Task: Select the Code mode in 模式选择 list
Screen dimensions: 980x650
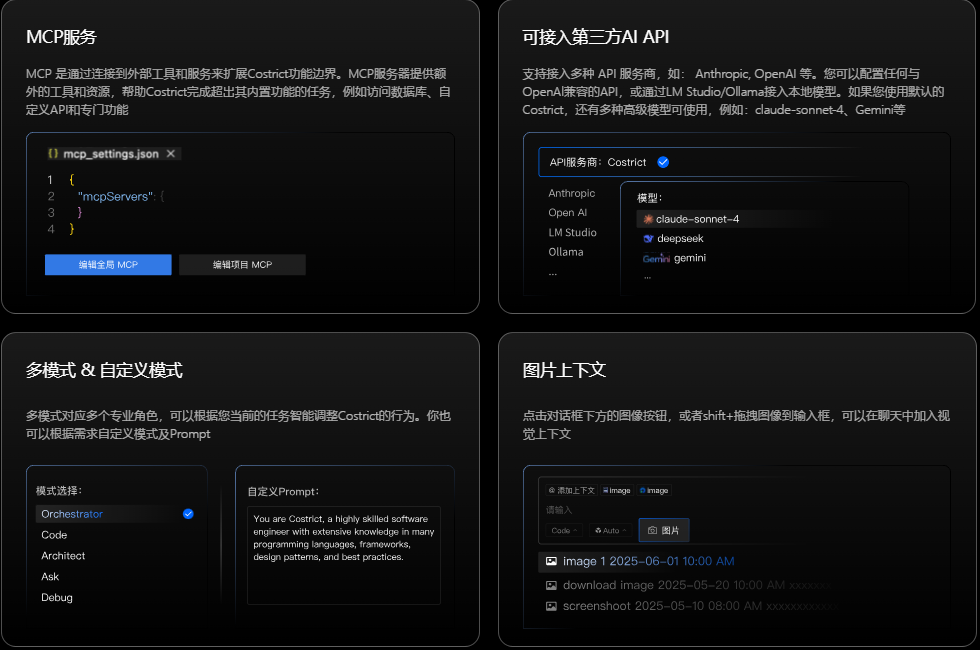Action: point(54,535)
